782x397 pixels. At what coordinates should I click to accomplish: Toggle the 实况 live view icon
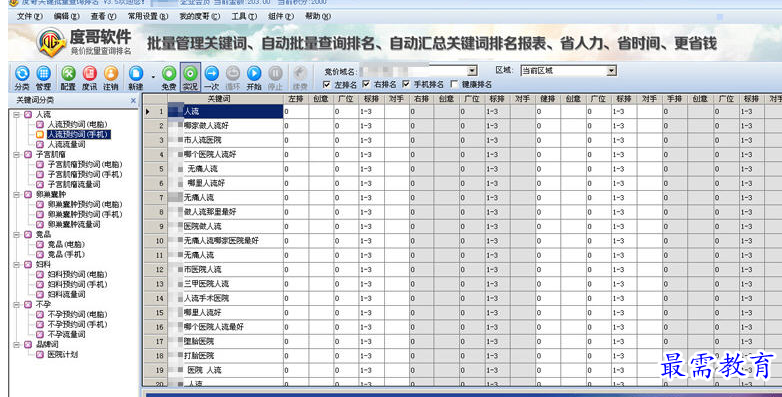(190, 74)
